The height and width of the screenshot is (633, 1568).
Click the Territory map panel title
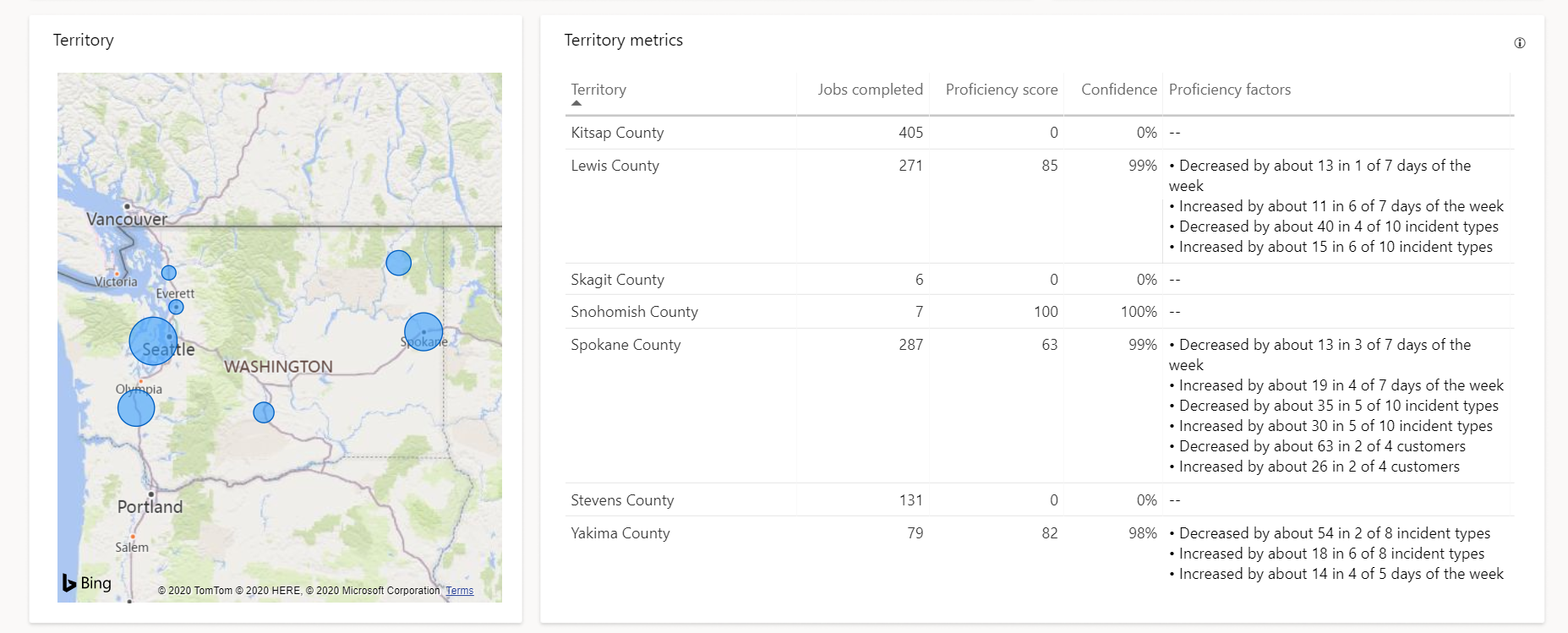coord(83,40)
